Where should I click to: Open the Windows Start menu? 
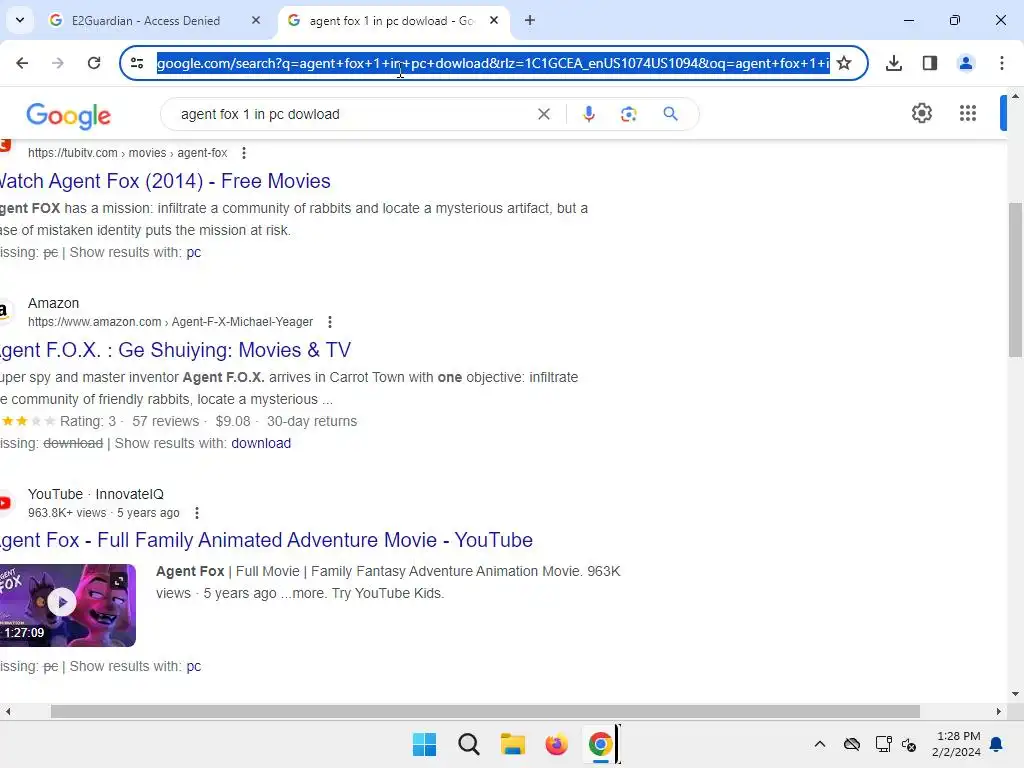pyautogui.click(x=424, y=744)
